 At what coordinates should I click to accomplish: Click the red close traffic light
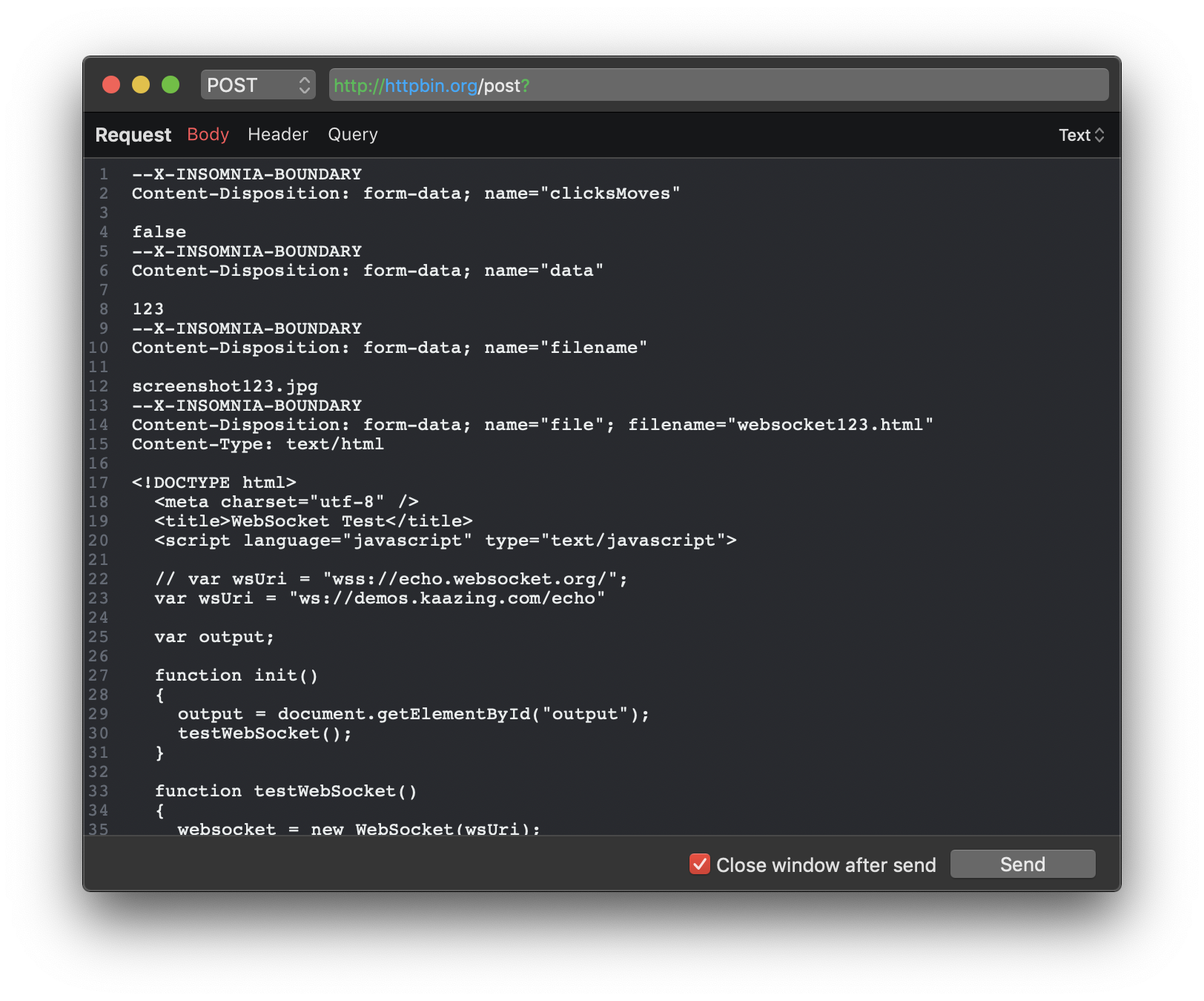(111, 85)
